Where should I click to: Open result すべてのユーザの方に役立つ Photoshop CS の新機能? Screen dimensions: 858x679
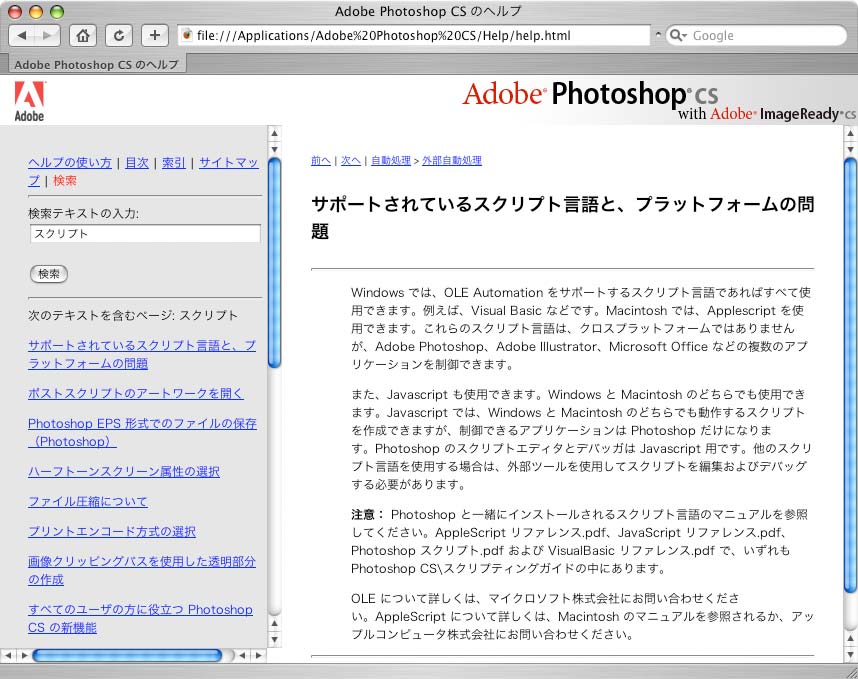pos(140,618)
